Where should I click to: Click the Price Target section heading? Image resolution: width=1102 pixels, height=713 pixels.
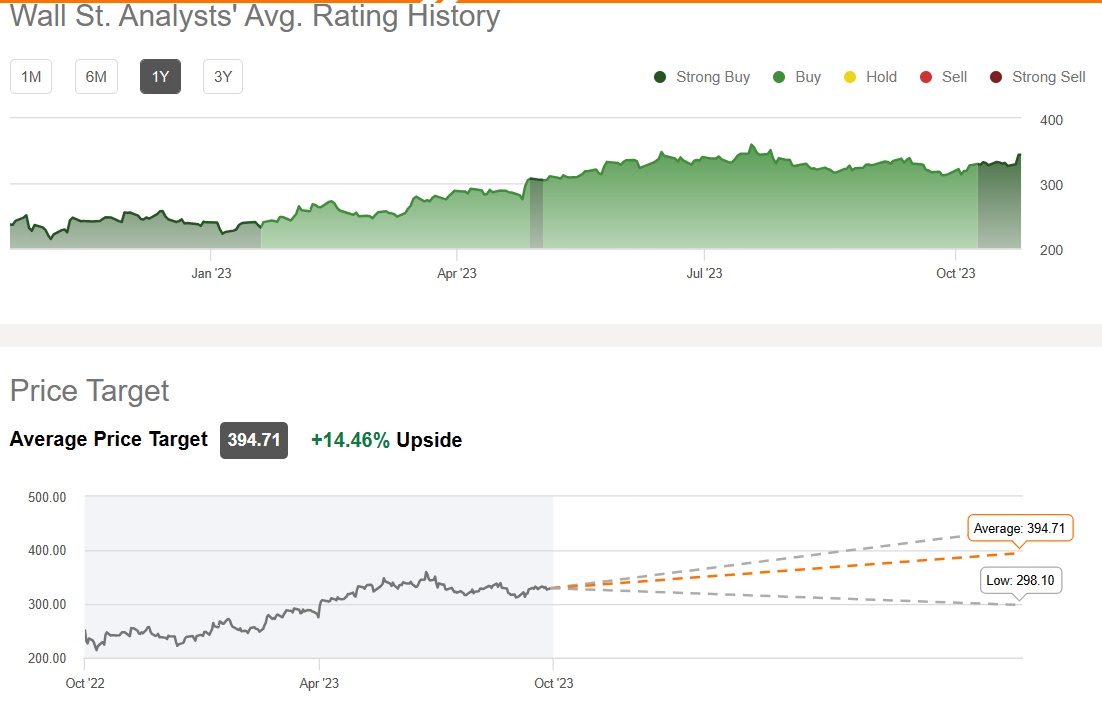[x=90, y=390]
